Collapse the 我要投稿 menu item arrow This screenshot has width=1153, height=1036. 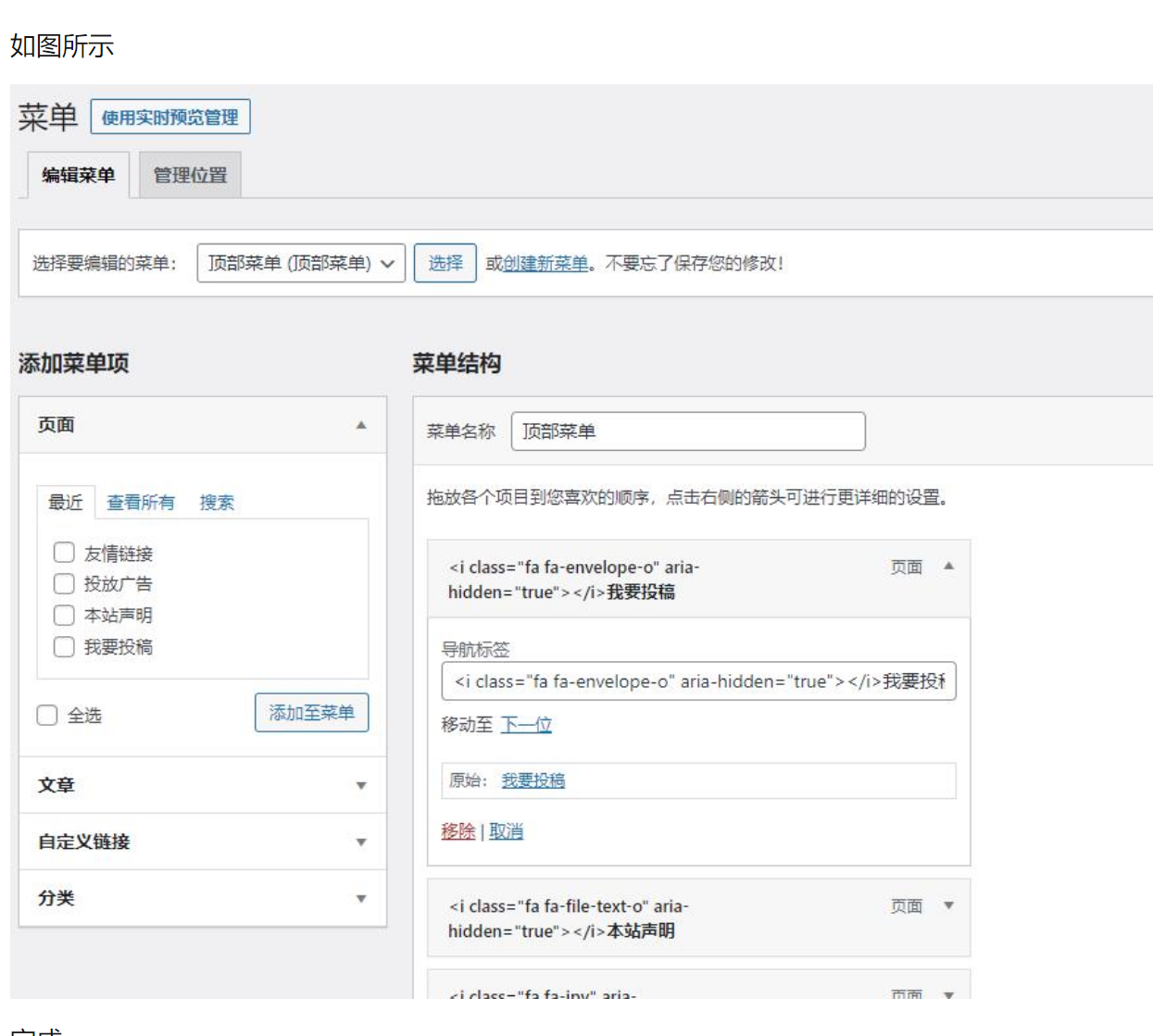(x=948, y=566)
